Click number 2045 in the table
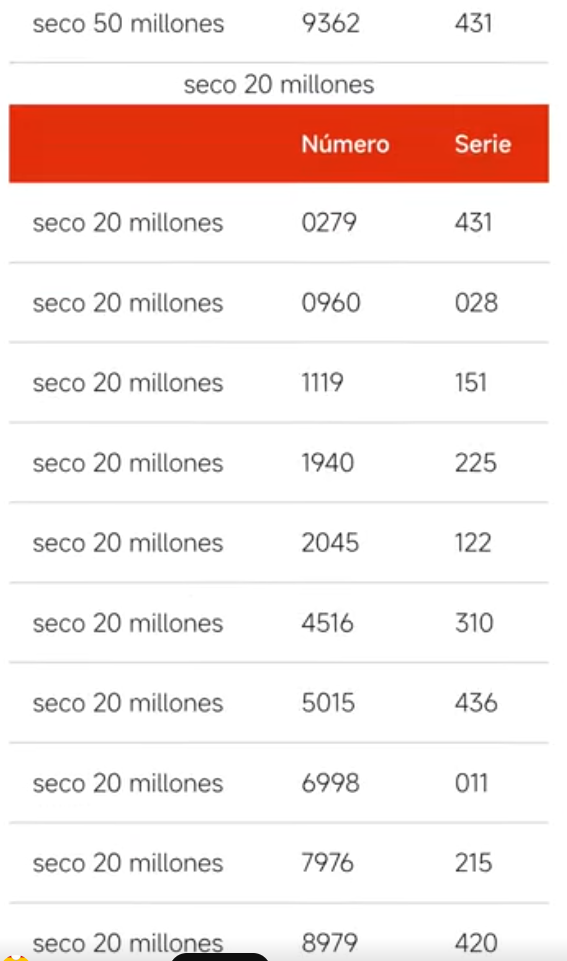 (x=330, y=543)
